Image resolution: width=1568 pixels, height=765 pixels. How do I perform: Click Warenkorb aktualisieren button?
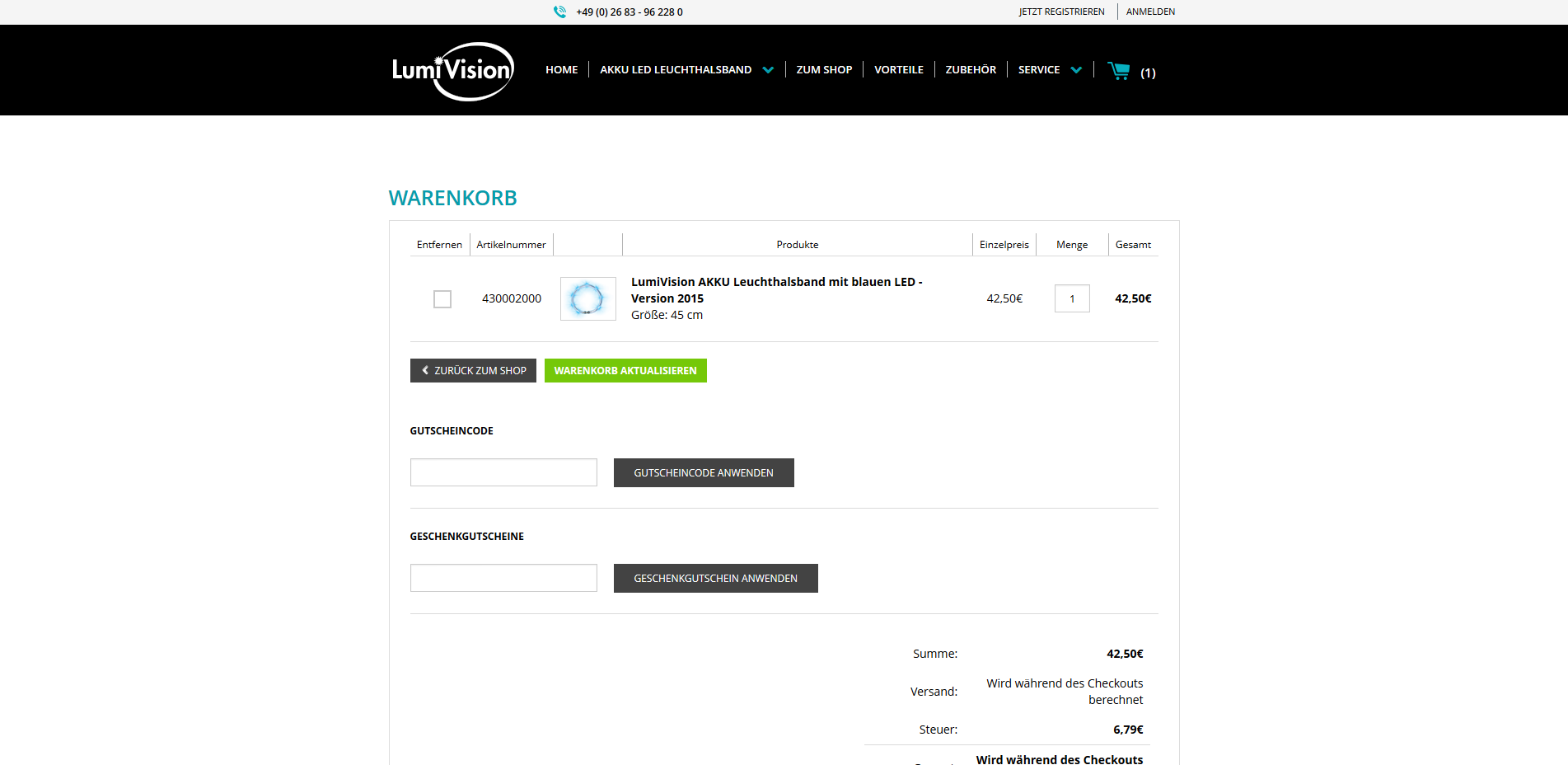625,371
